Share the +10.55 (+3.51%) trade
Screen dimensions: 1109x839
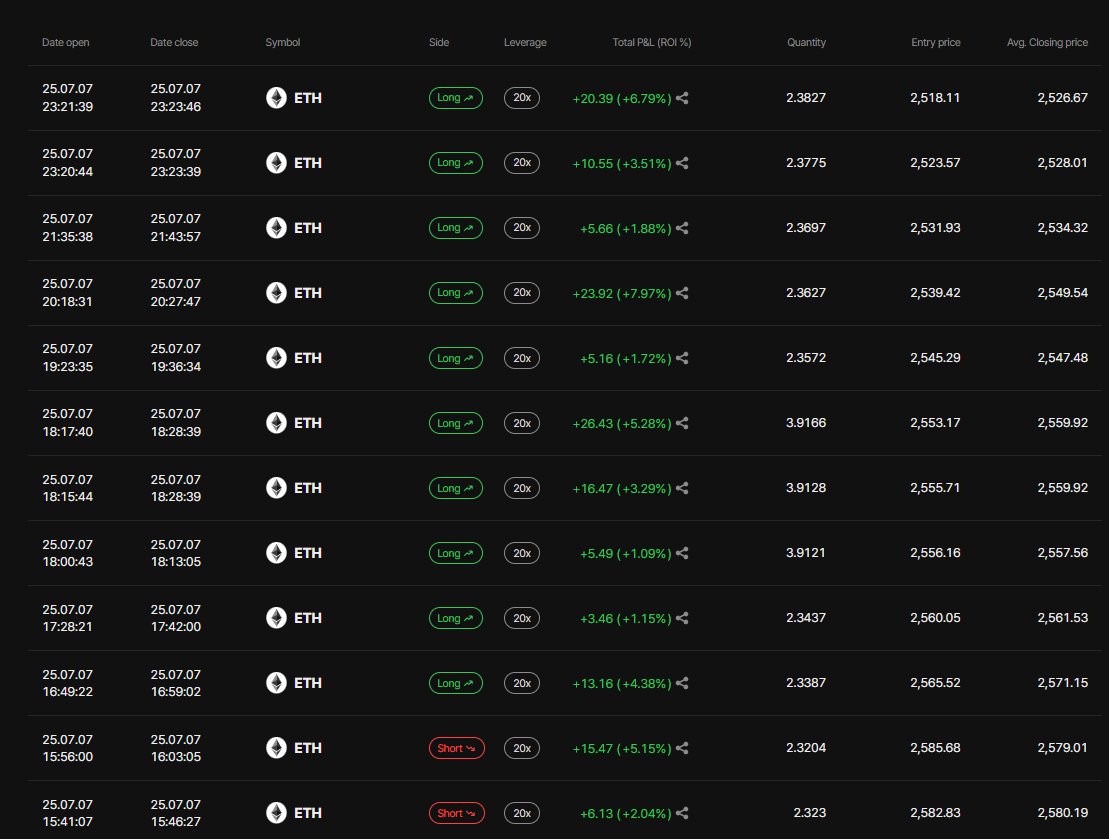click(682, 163)
